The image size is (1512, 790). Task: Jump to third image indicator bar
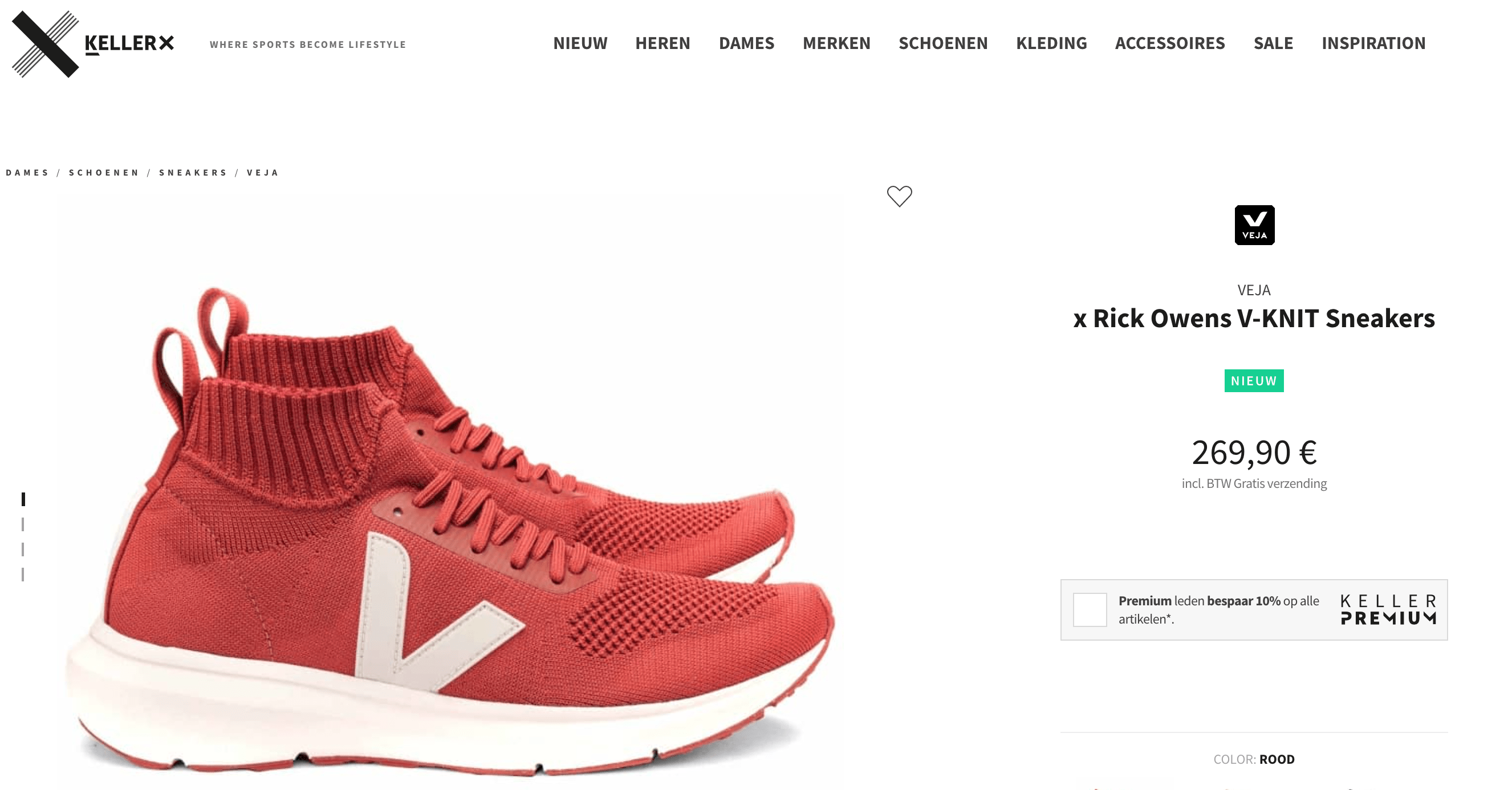click(x=23, y=549)
